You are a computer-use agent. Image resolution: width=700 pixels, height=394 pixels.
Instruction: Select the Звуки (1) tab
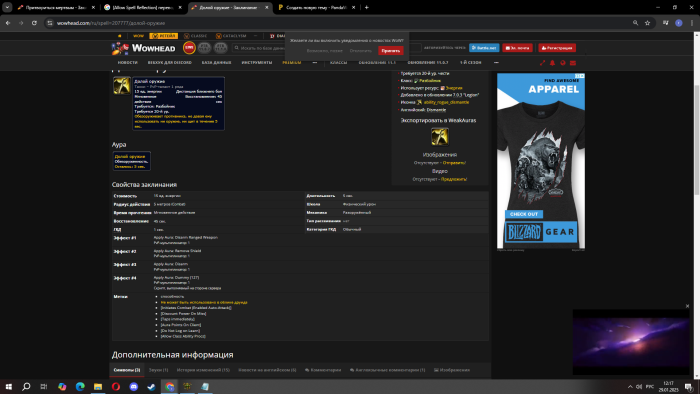(158, 370)
